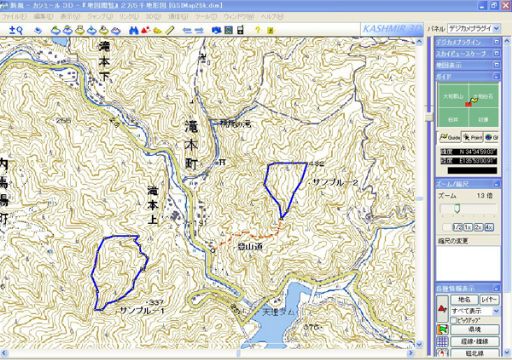The image size is (512, 360).
Task: Open the パネル dropdown at top right
Action: [474, 29]
